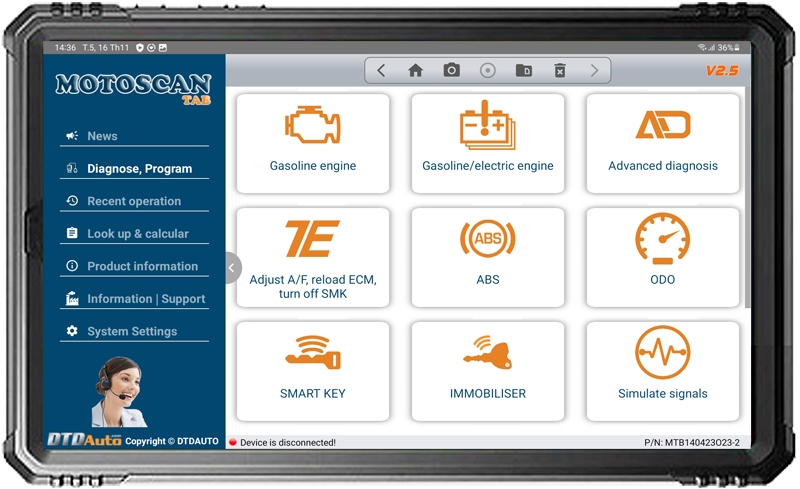Viewport: 800px width, 489px height.
Task: Click the home icon in toolbar
Action: 416,70
